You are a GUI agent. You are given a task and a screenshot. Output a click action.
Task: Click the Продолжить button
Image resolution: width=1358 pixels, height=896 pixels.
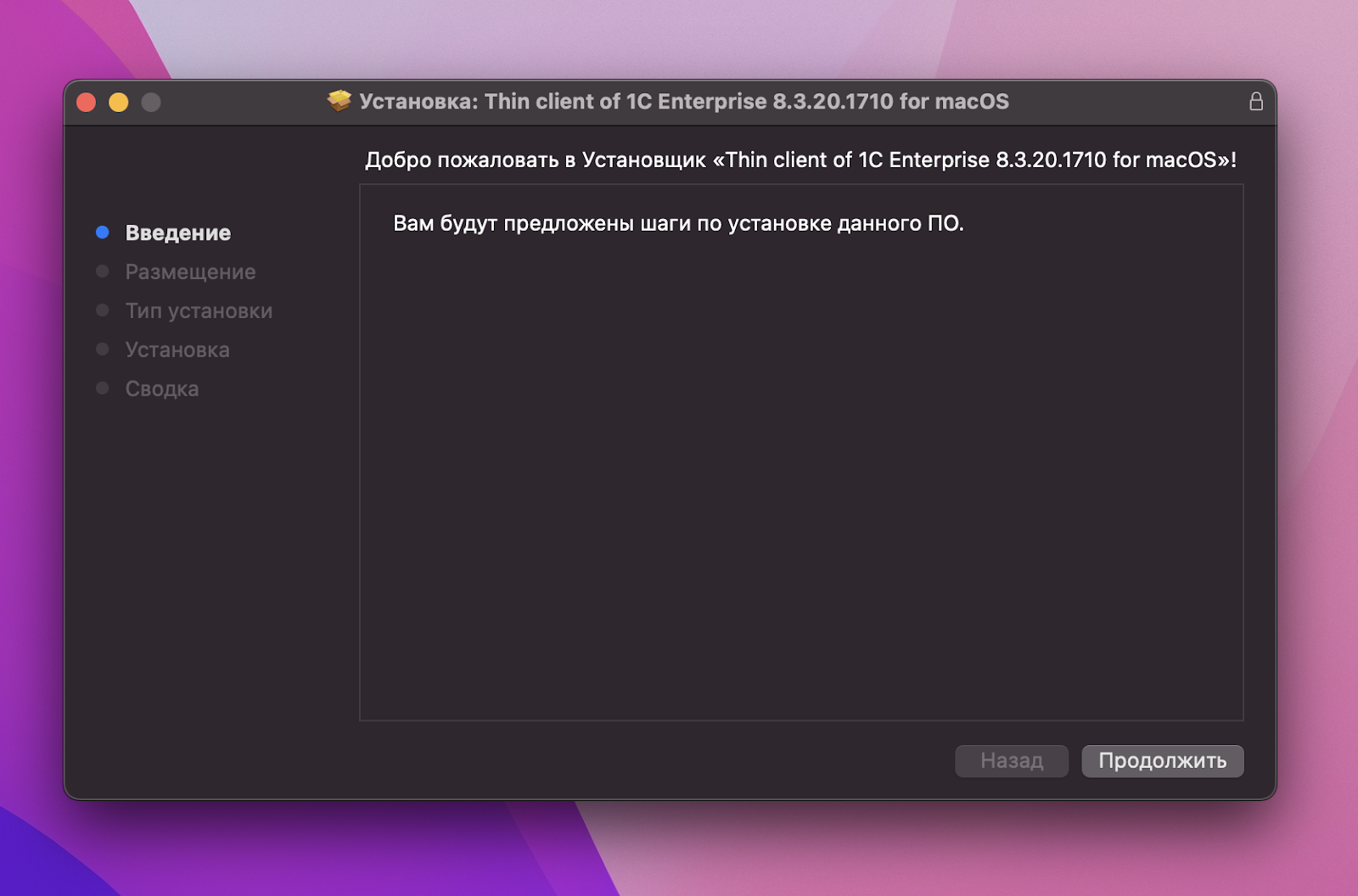pyautogui.click(x=1162, y=761)
